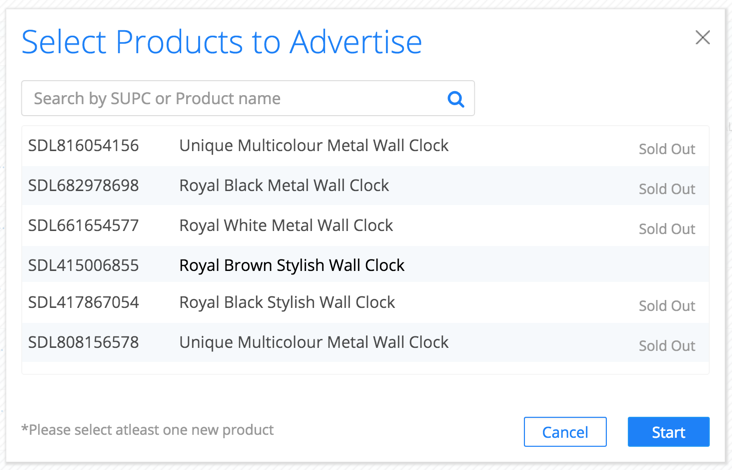
Task: Pick the Royal Black Stylish Wall Clock row
Action: pyautogui.click(x=365, y=302)
